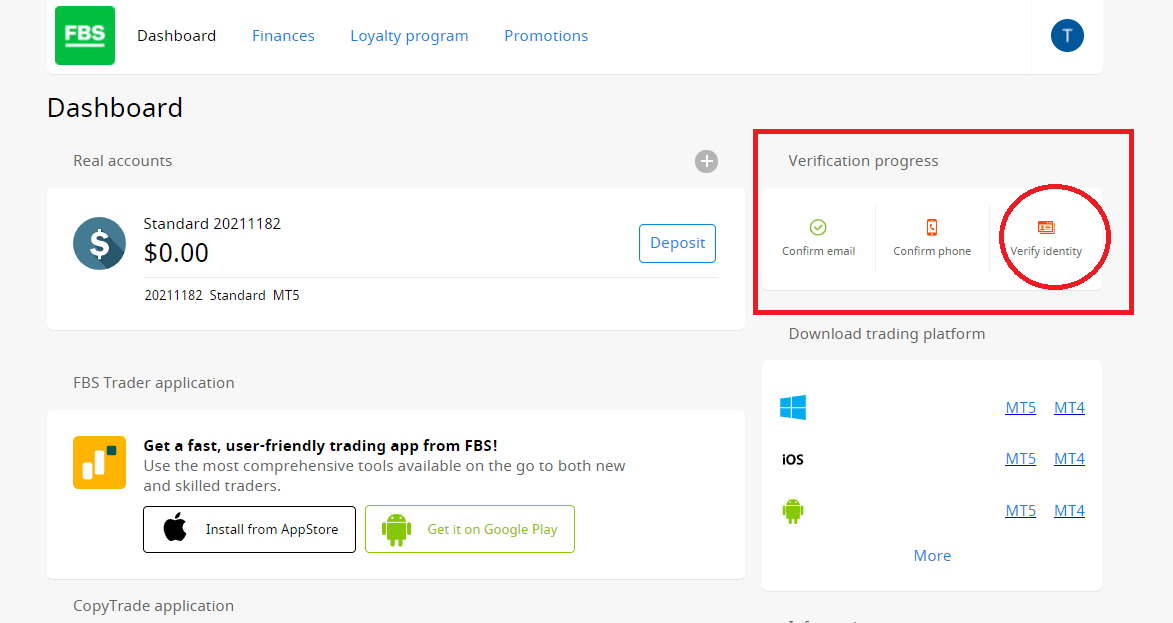Expand More trading platform downloads

[932, 556]
